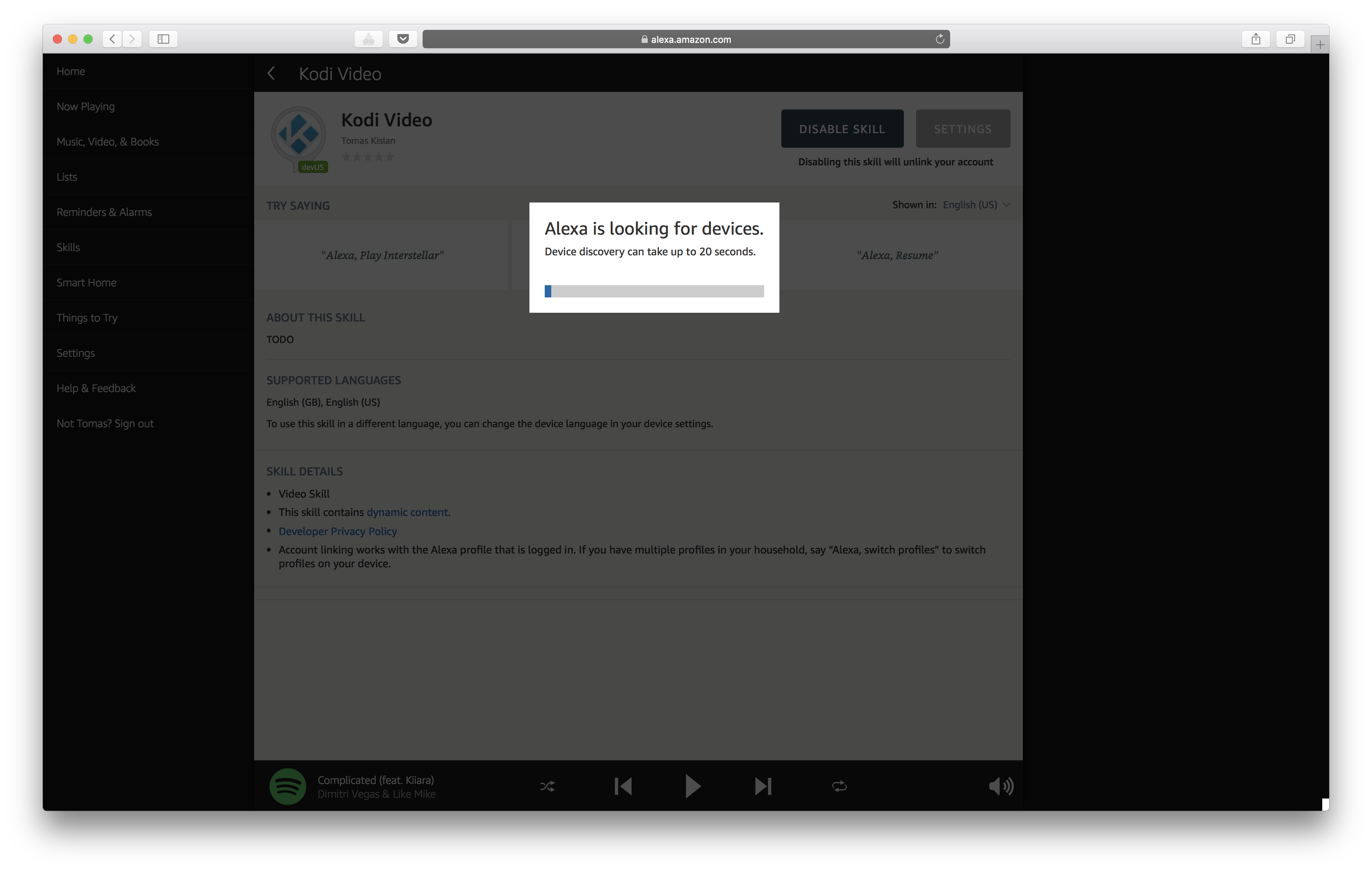Open the Shown in English (US) dropdown
Image resolution: width=1372 pixels, height=872 pixels.
coord(976,205)
